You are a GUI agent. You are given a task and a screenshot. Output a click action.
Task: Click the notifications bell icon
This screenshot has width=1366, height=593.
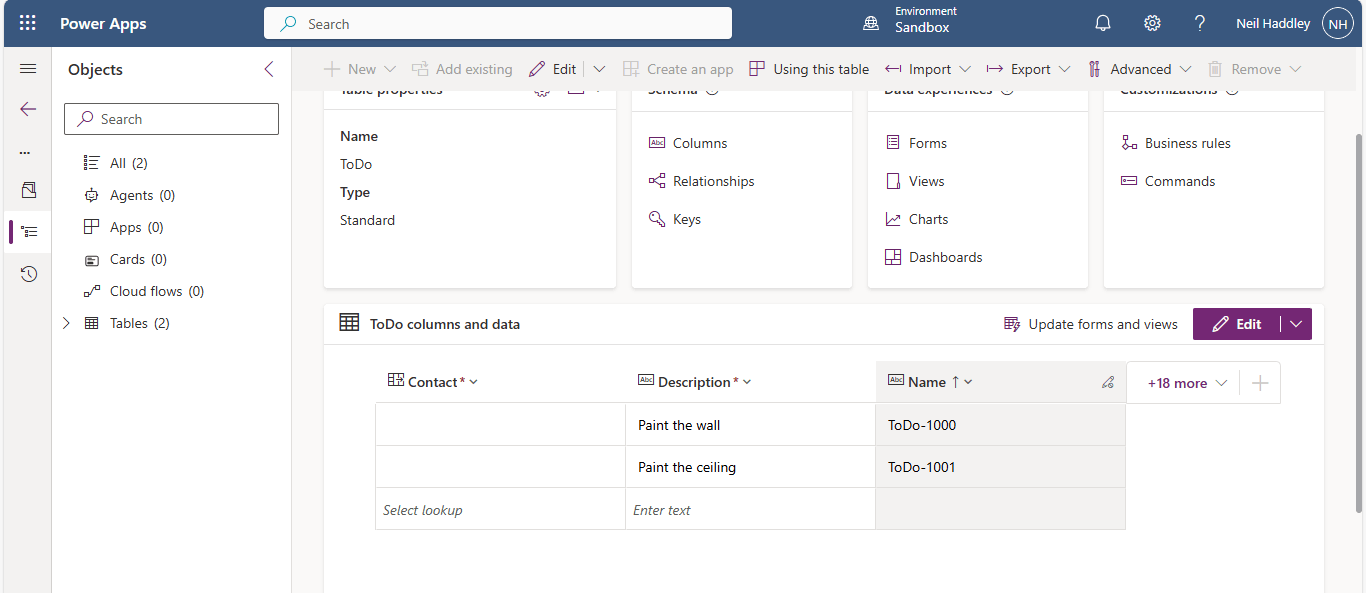[1103, 23]
